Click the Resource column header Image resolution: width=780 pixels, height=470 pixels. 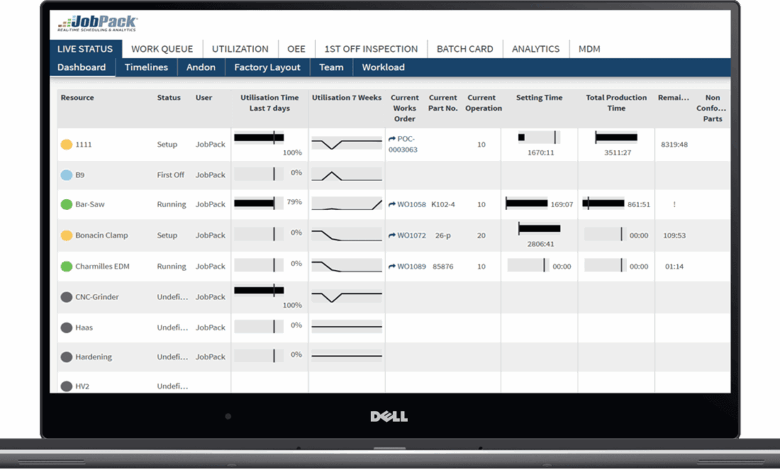(x=77, y=98)
